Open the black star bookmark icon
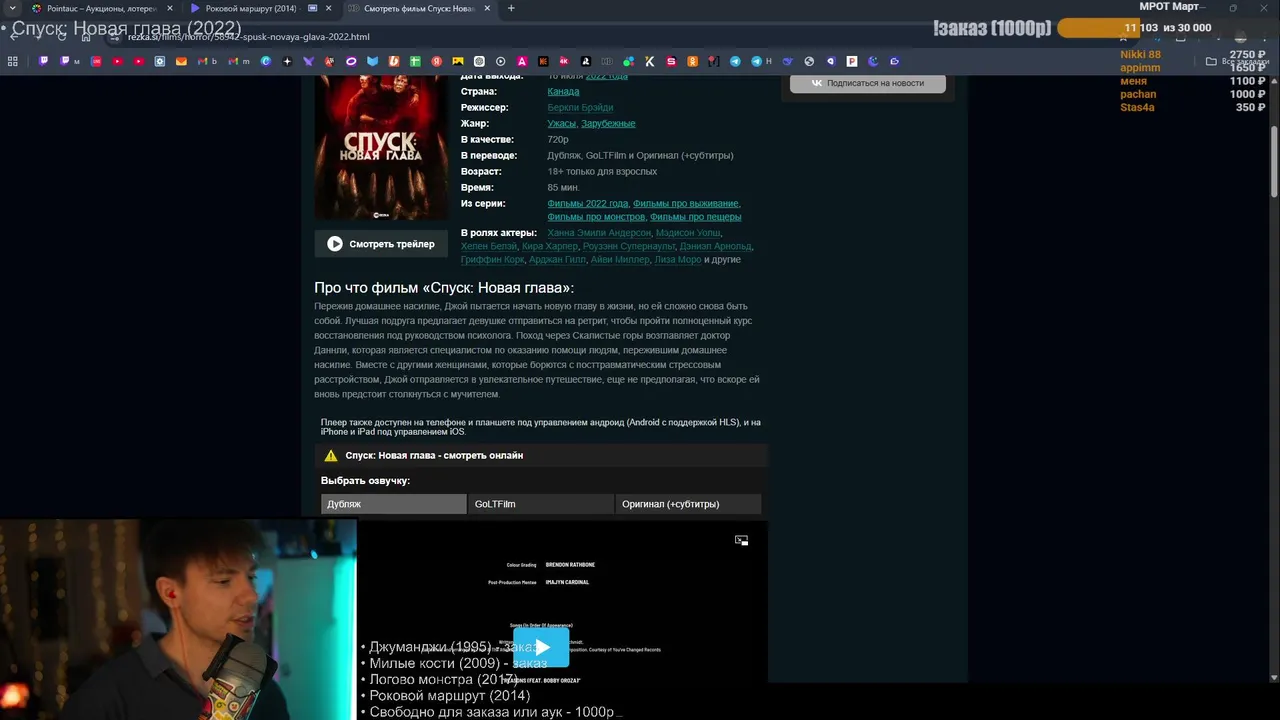This screenshot has height=720, width=1280. (287, 61)
